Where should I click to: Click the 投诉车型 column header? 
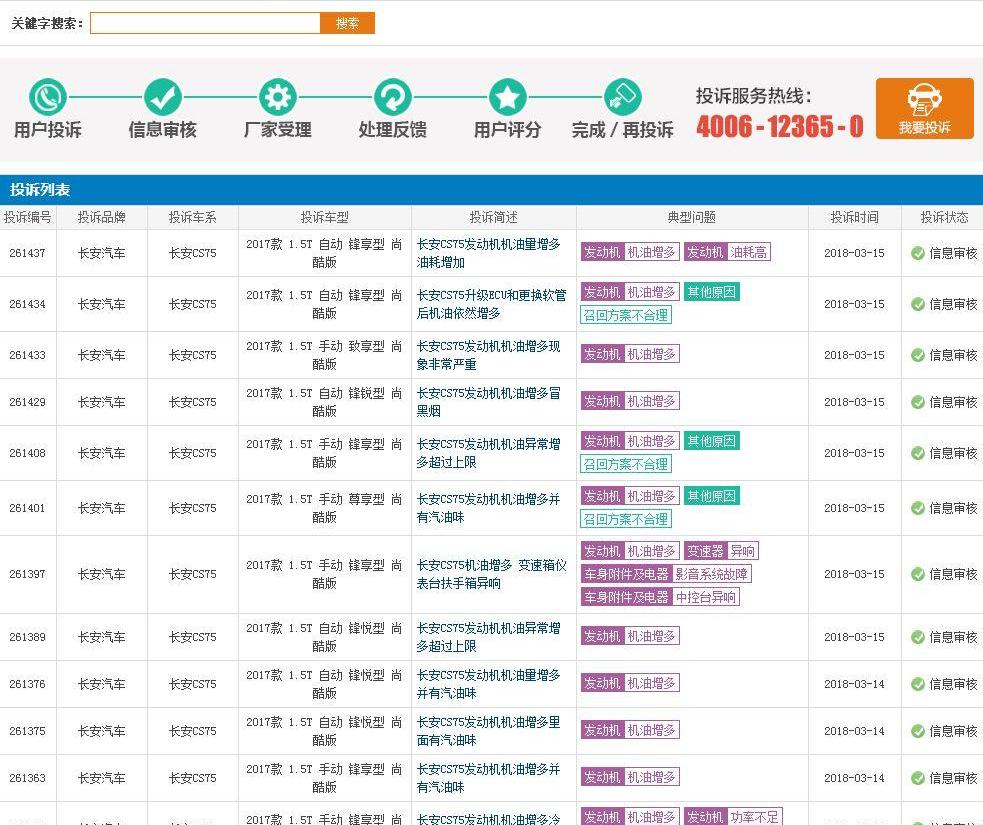tap(325, 218)
